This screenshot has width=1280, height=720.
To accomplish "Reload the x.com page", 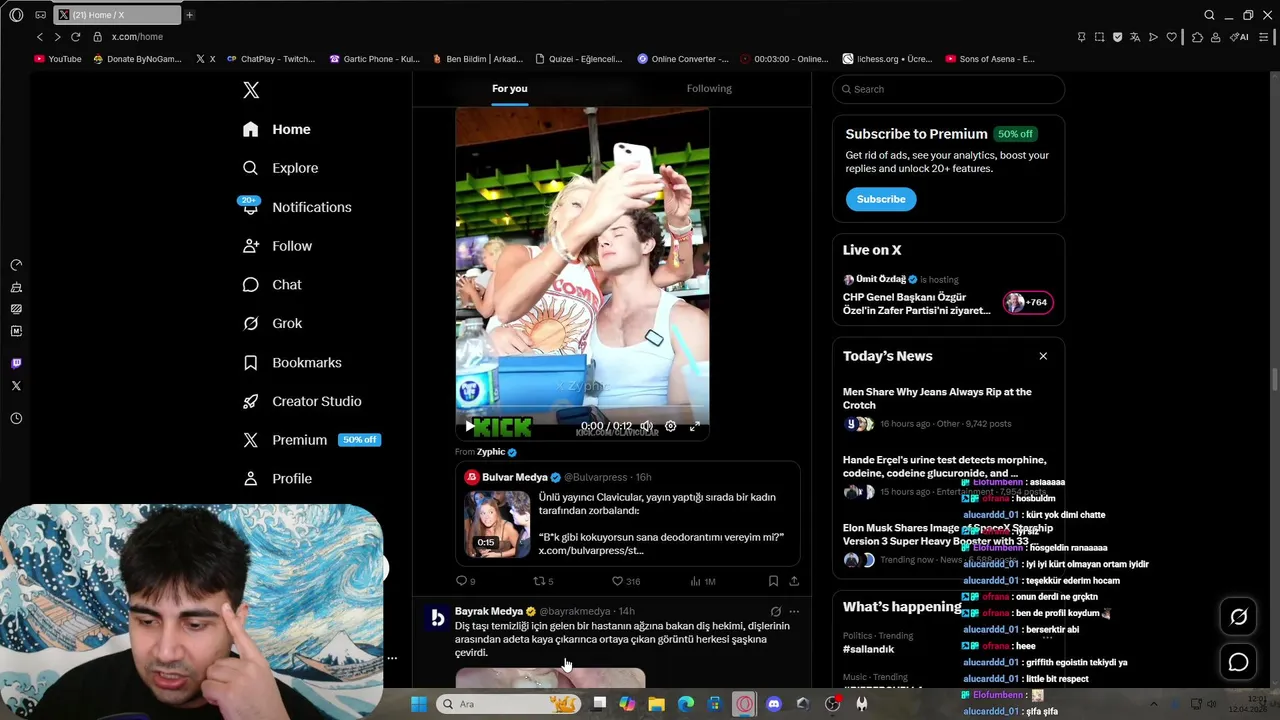I will [x=75, y=37].
